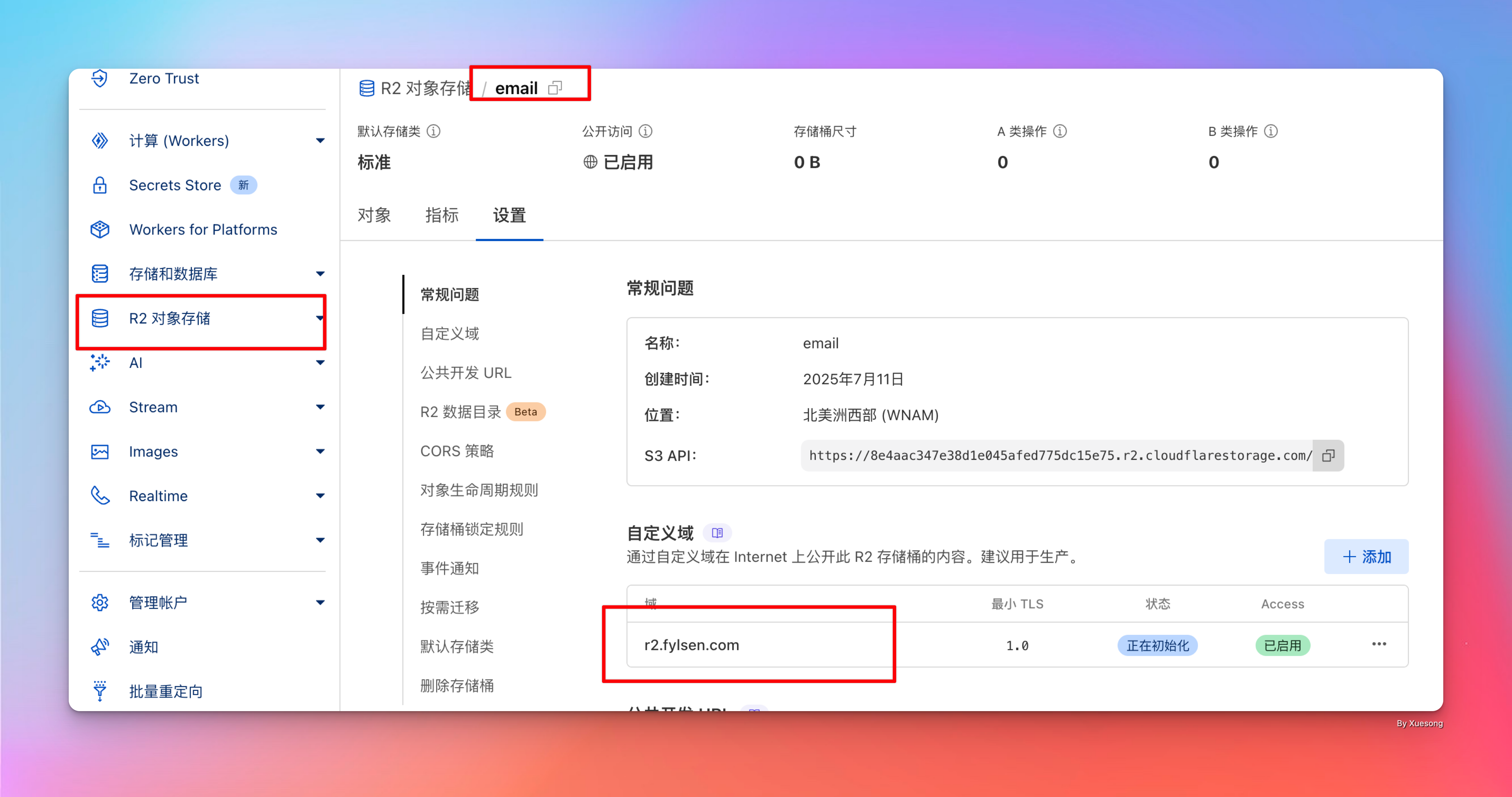Click the 添加 custom domain button

[x=1366, y=557]
